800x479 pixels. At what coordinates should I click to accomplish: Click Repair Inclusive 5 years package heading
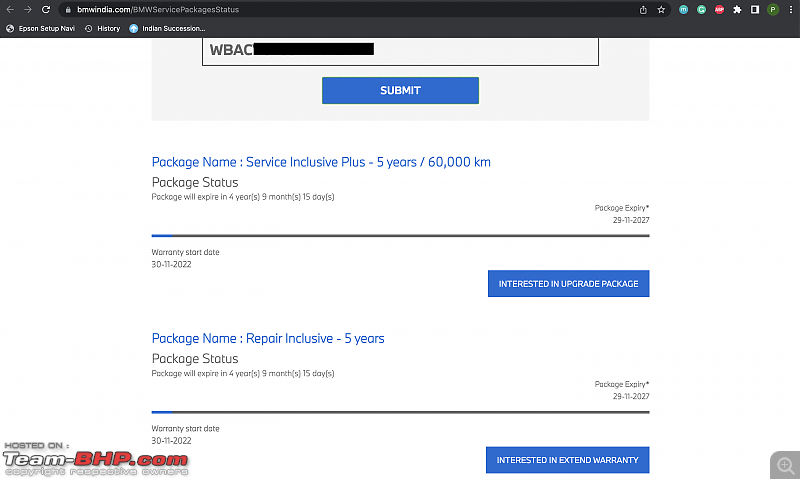(268, 339)
